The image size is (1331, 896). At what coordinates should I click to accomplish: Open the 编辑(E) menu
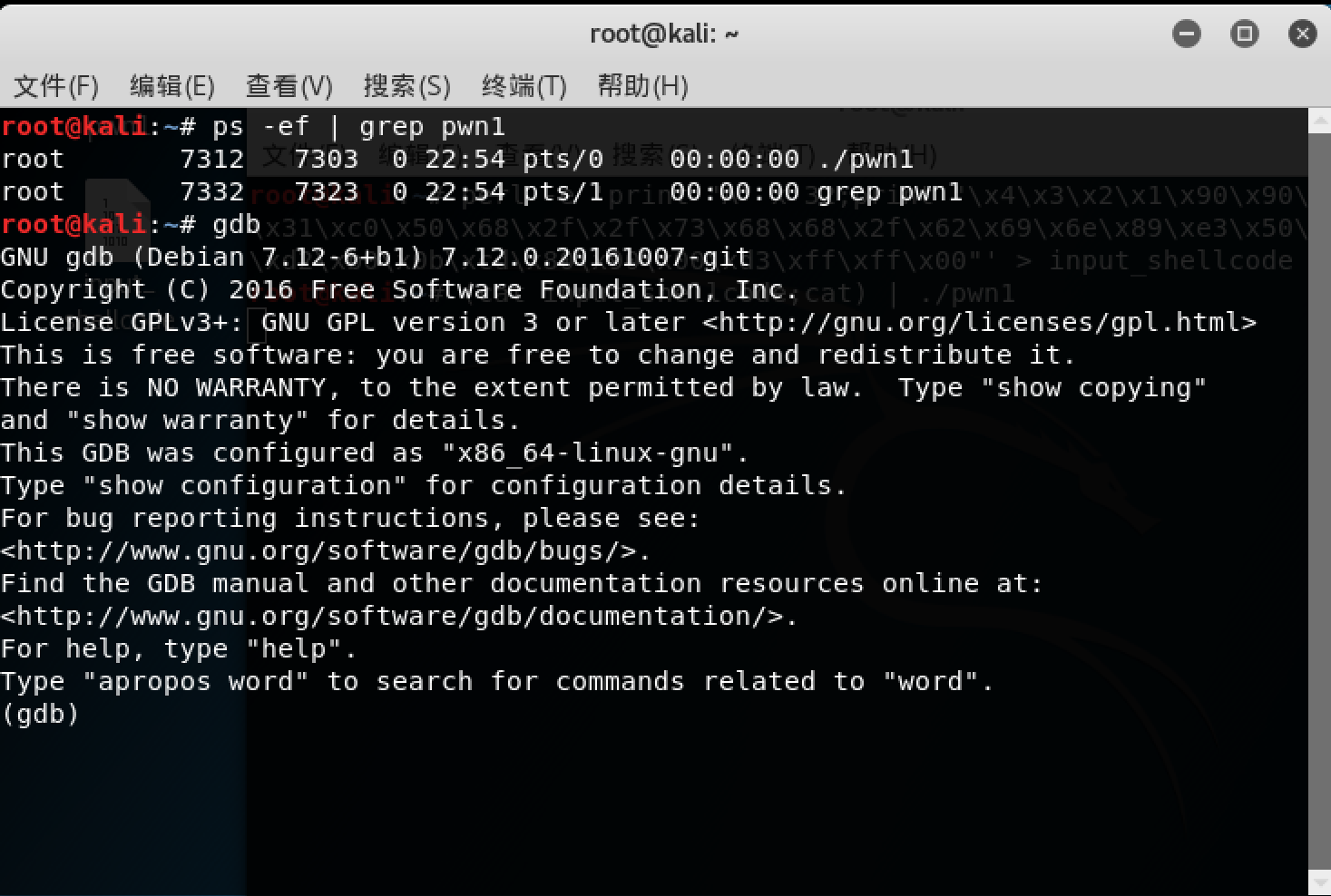click(172, 86)
